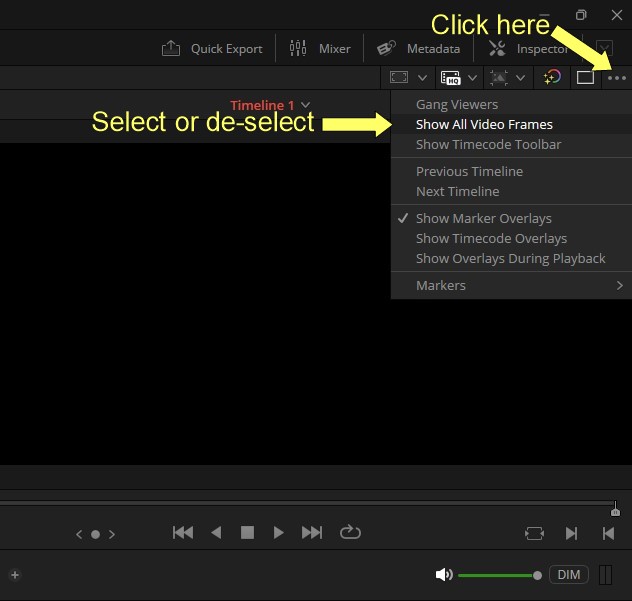This screenshot has height=601, width=632.
Task: Expand the HQ playback quality dropdown
Action: tap(472, 77)
